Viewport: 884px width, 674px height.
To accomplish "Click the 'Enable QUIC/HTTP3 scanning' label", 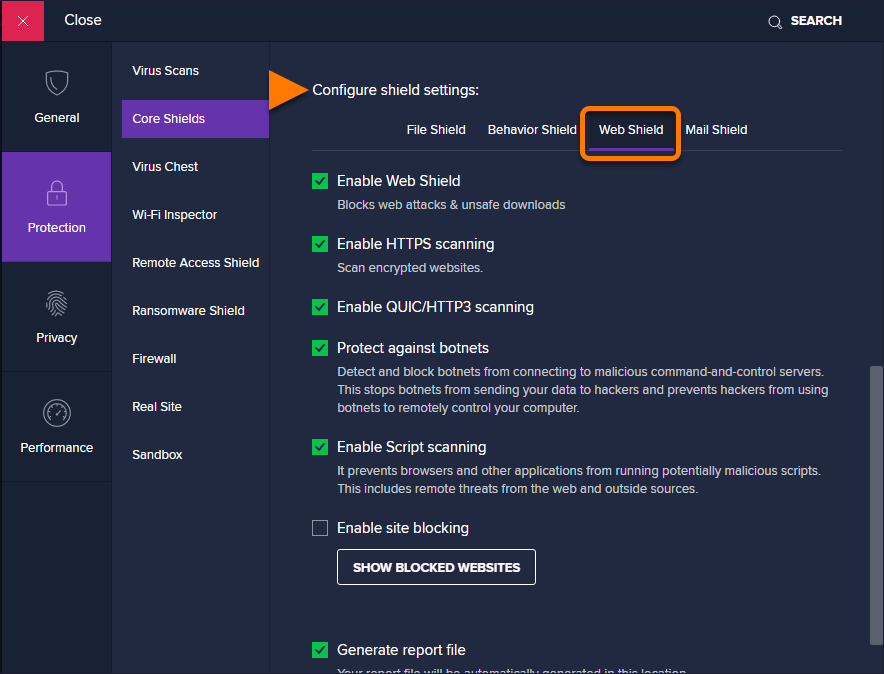I will point(435,307).
